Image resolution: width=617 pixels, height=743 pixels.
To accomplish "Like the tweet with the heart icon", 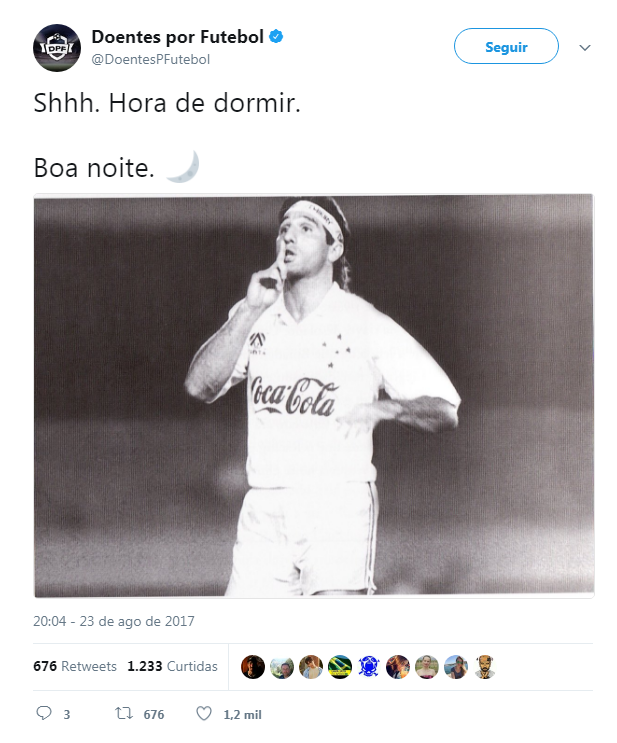I will [204, 714].
